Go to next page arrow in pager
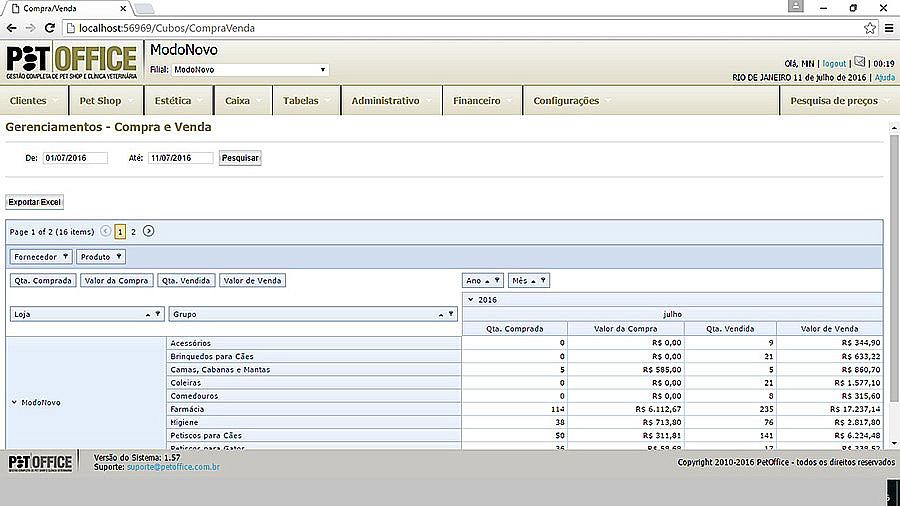Screen dimensions: 900x506 coord(149,231)
